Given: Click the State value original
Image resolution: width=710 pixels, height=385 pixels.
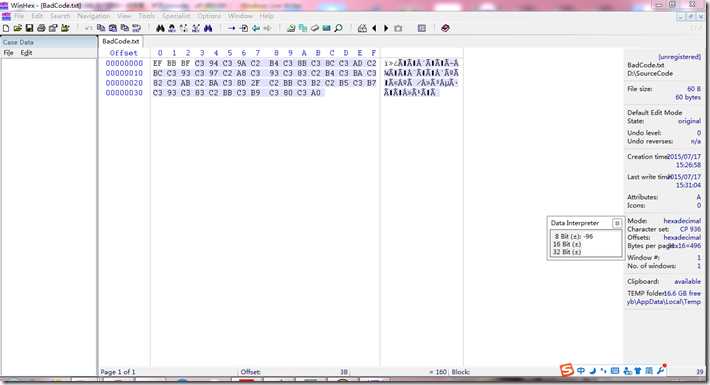Looking at the screenshot, I should [689, 121].
